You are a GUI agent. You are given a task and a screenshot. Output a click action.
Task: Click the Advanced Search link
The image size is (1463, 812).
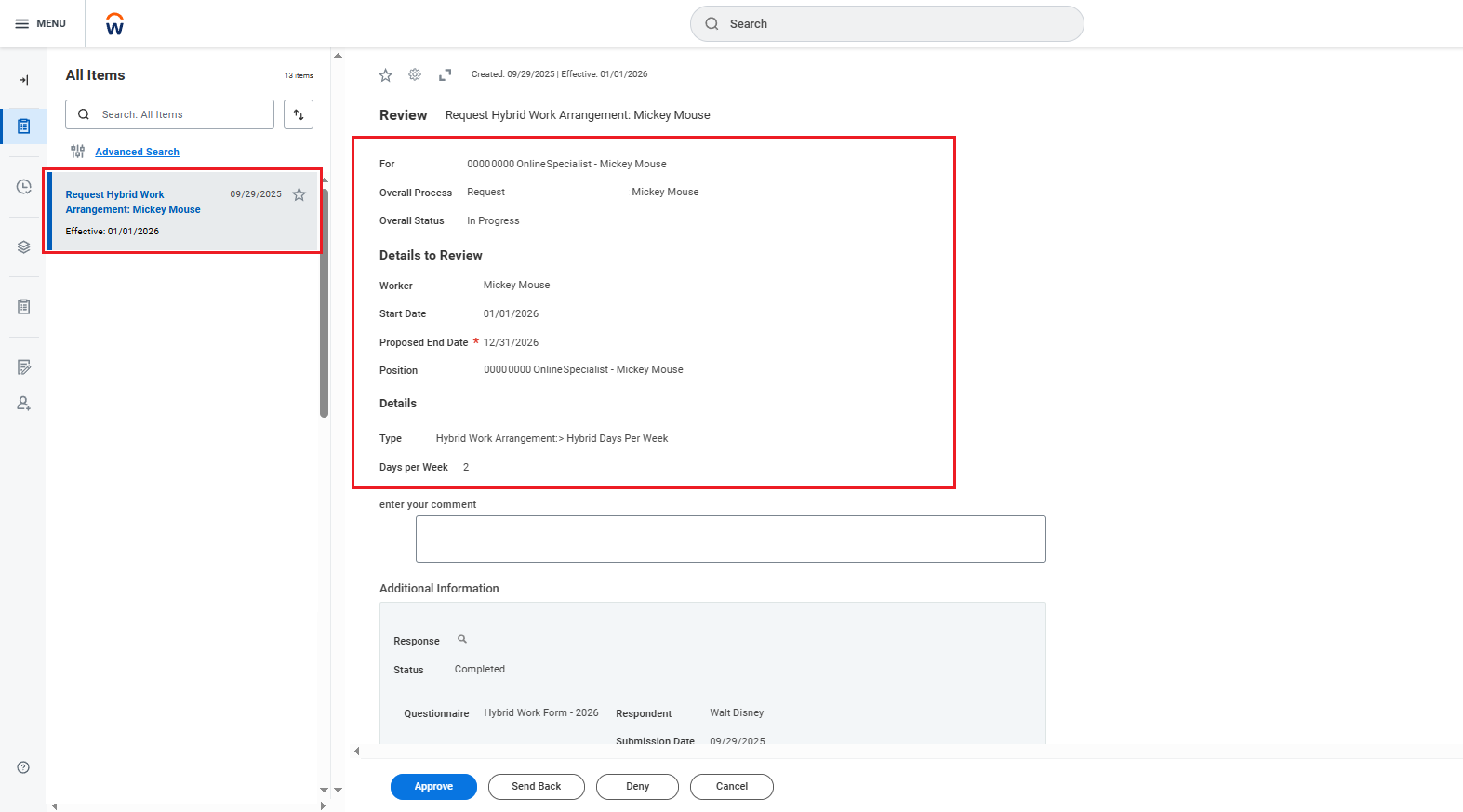point(137,152)
